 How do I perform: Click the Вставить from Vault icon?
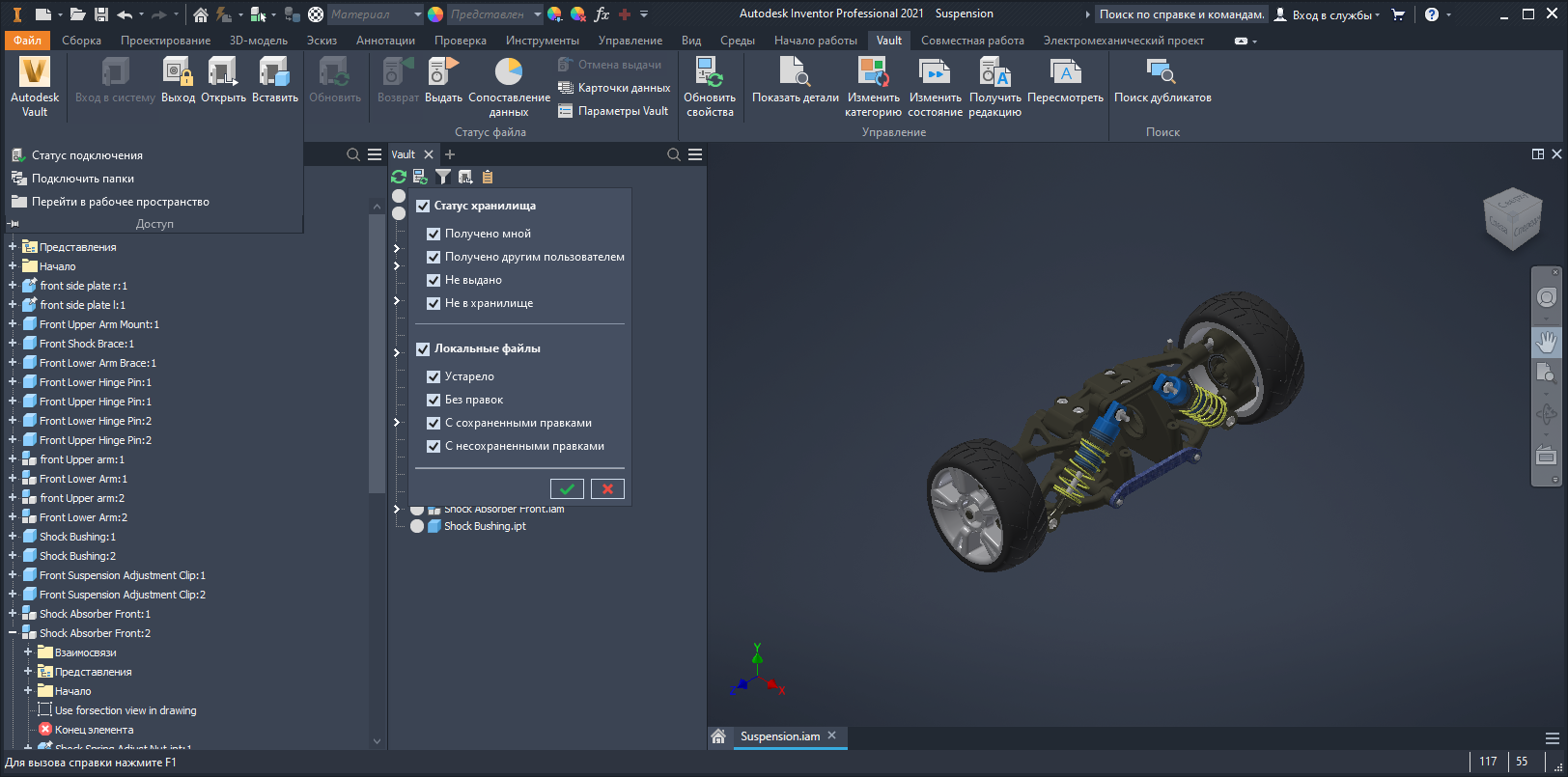(275, 79)
